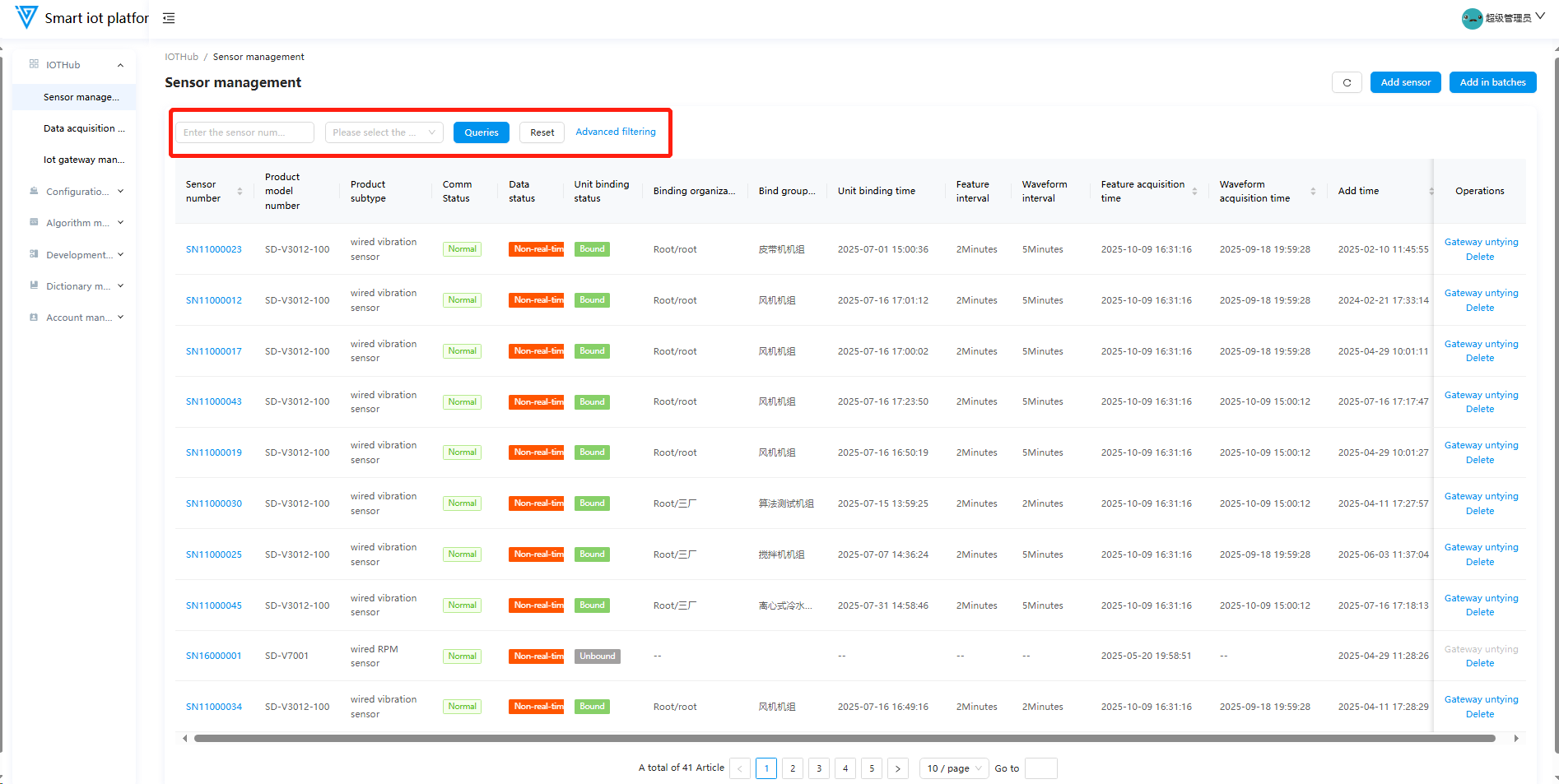Open the product type select dropdown
The width and height of the screenshot is (1559, 784).
tap(384, 132)
